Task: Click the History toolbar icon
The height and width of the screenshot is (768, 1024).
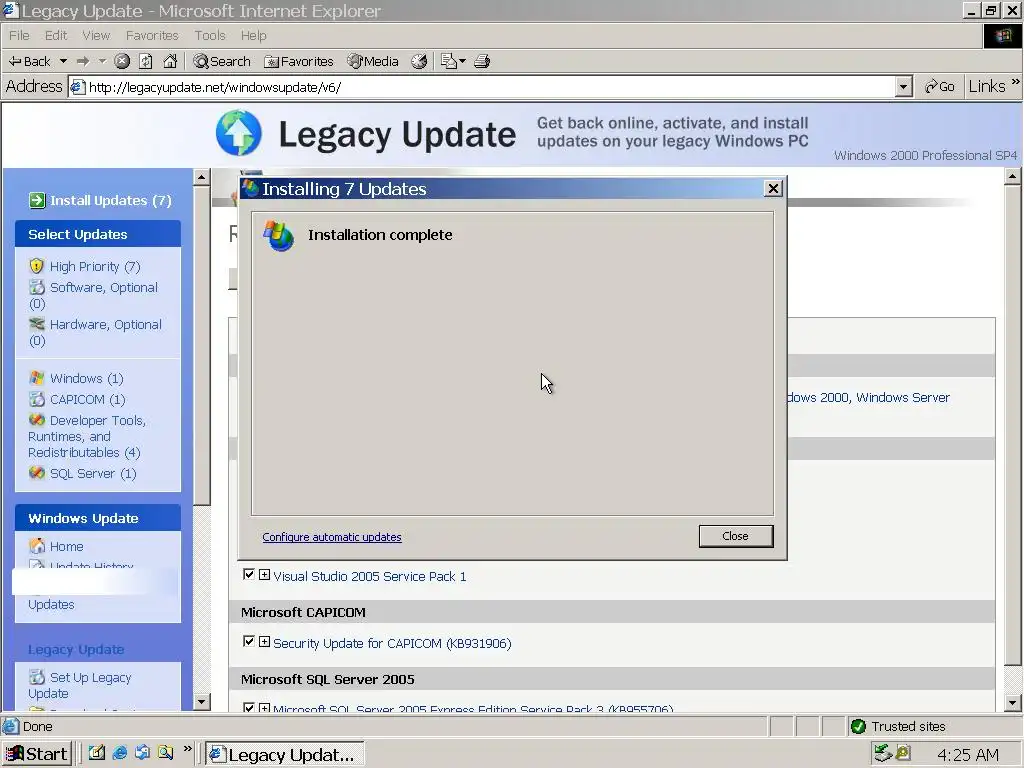Action: (x=419, y=61)
